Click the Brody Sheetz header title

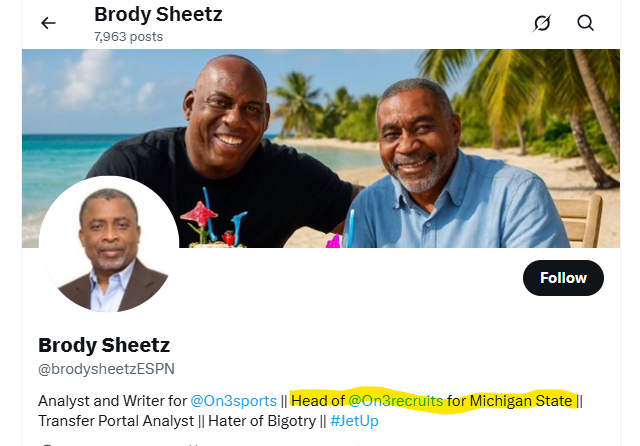[158, 15]
